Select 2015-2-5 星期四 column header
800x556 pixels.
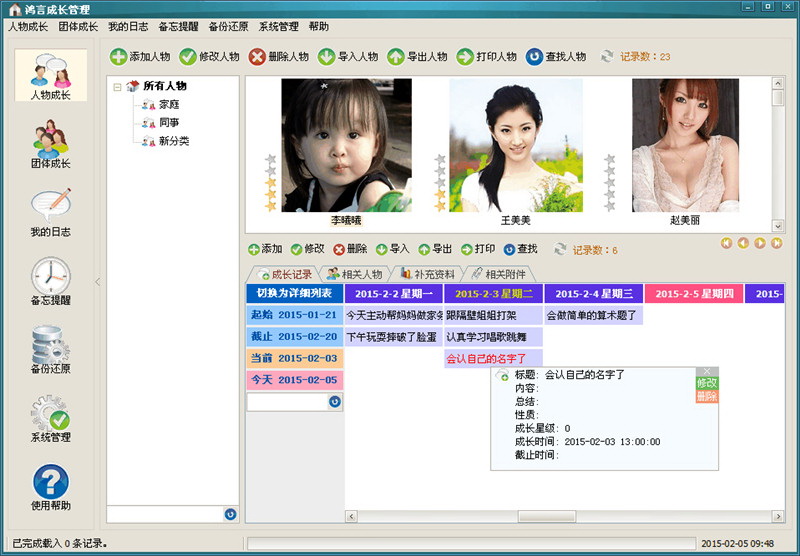pos(694,293)
